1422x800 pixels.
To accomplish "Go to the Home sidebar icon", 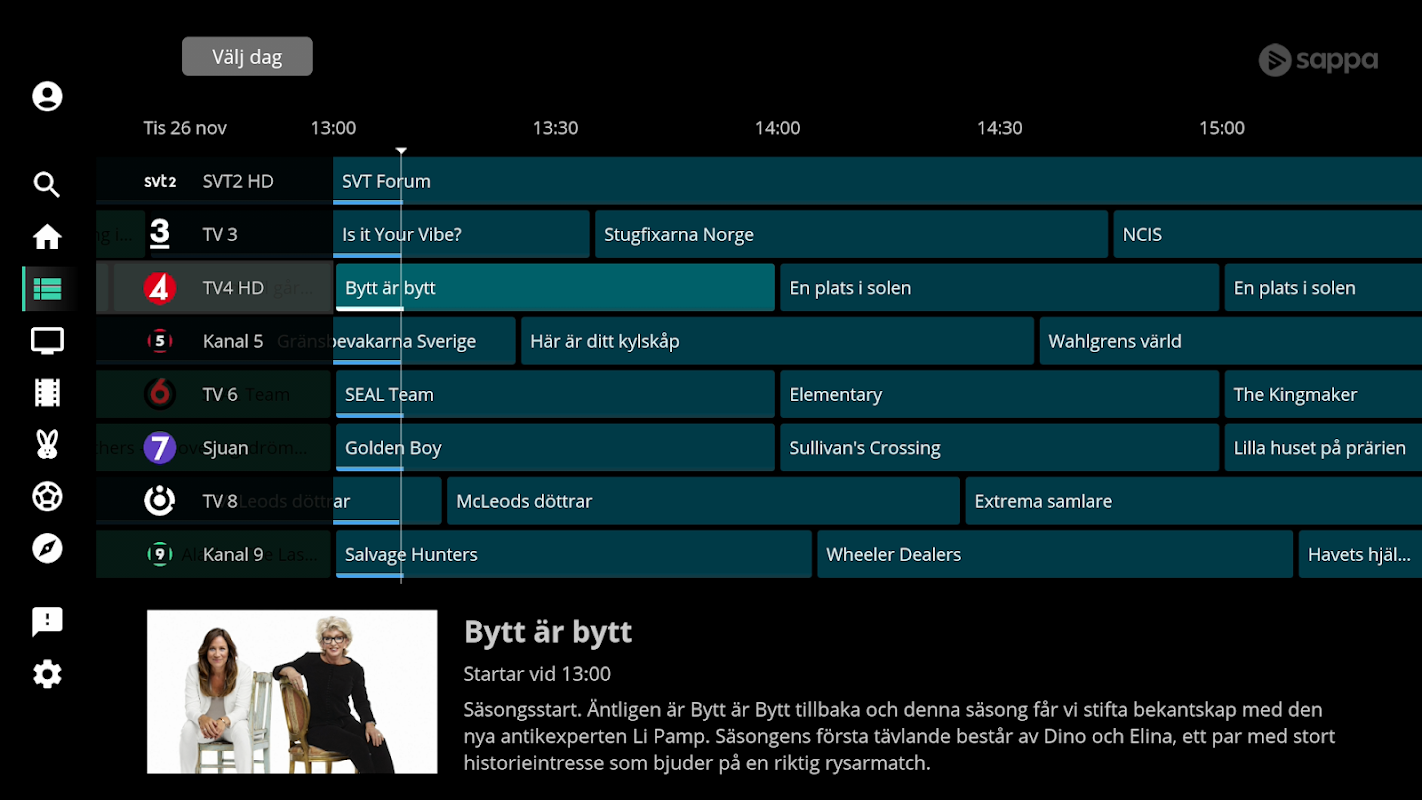I will 47,237.
